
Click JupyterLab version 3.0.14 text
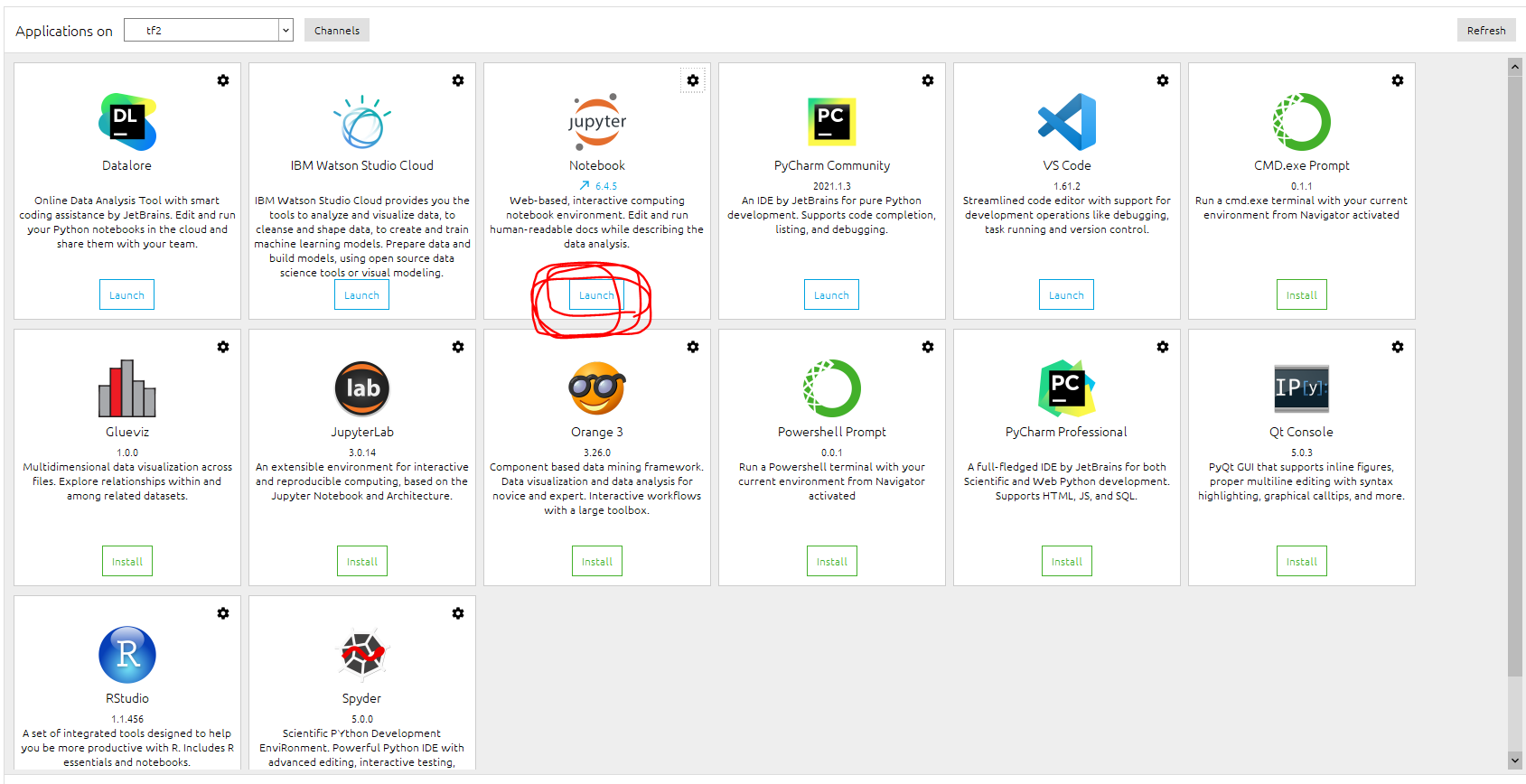click(362, 453)
